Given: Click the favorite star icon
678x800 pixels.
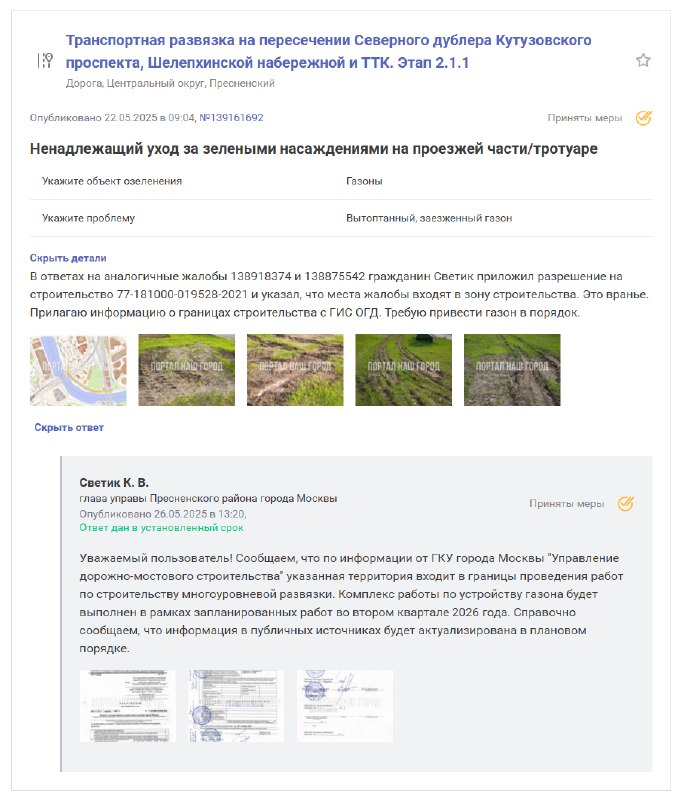Looking at the screenshot, I should point(643,60).
